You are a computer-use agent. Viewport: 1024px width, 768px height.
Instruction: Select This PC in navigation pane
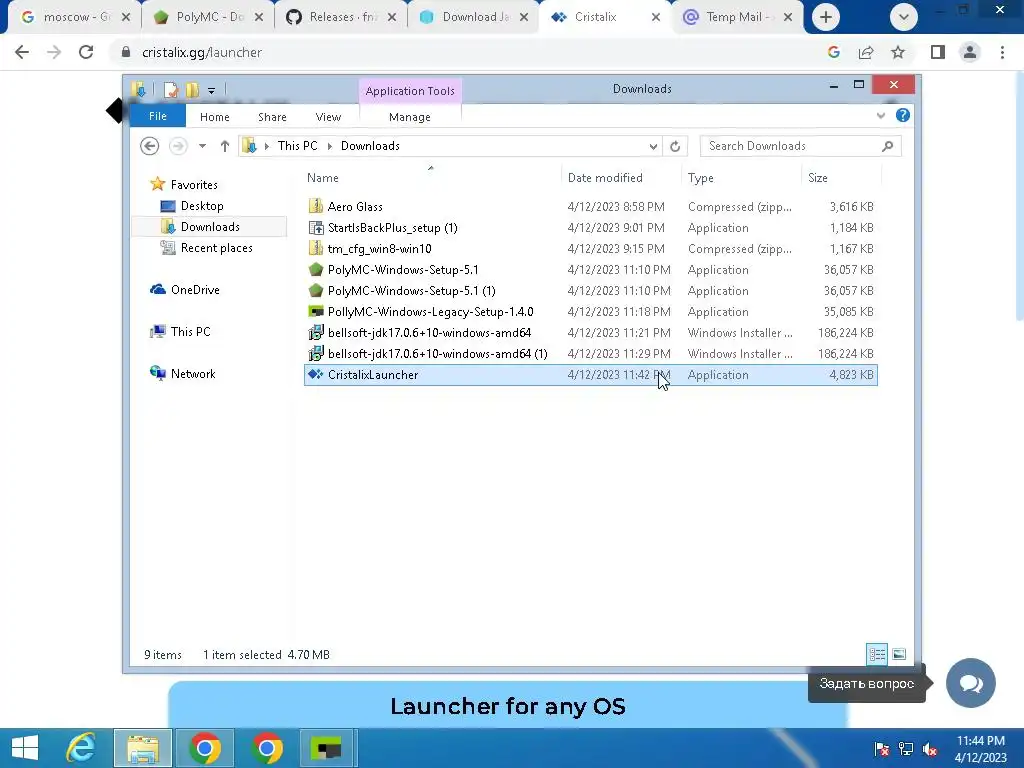pos(190,332)
